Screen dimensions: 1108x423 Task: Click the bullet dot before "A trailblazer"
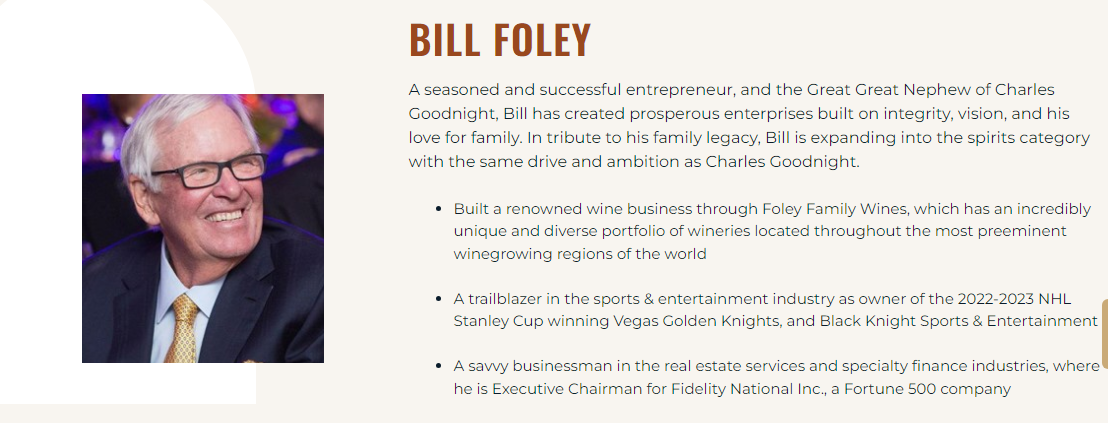coord(439,298)
